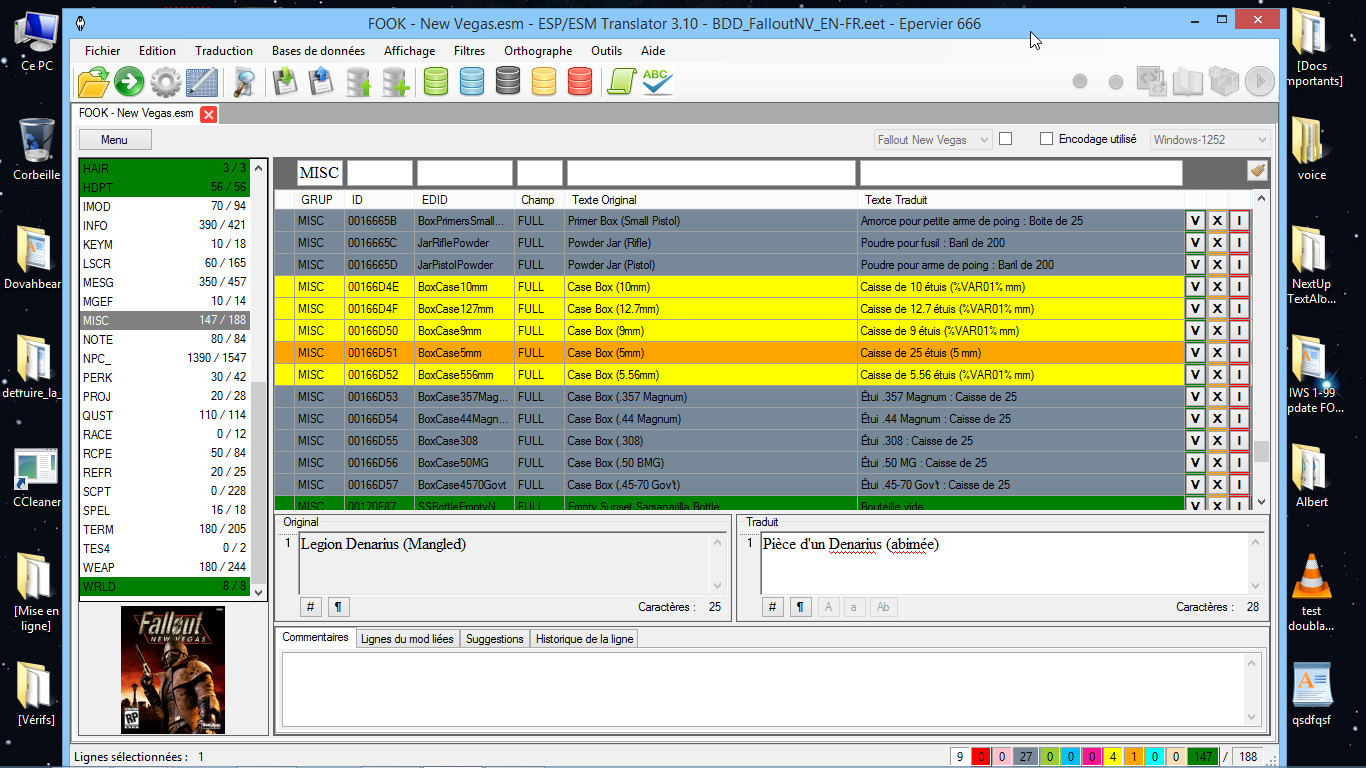Click the down arrow of the group list scrollbar
This screenshot has width=1366, height=768.
coord(260,592)
